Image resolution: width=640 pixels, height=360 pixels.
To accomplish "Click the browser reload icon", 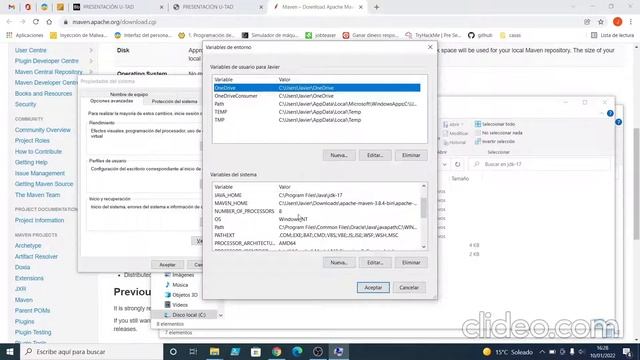I will pos(36,22).
